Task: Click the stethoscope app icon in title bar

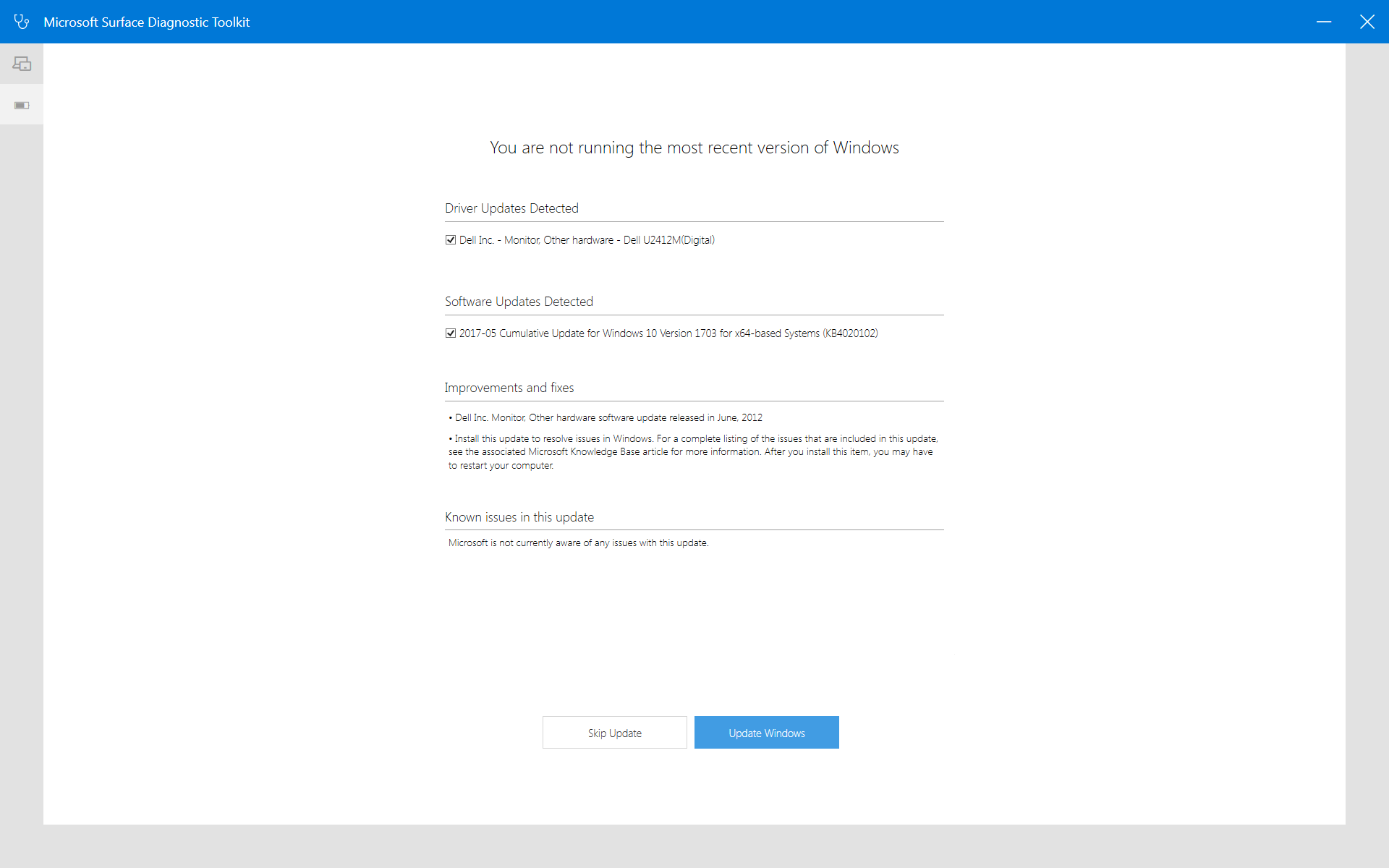Action: pos(22,22)
